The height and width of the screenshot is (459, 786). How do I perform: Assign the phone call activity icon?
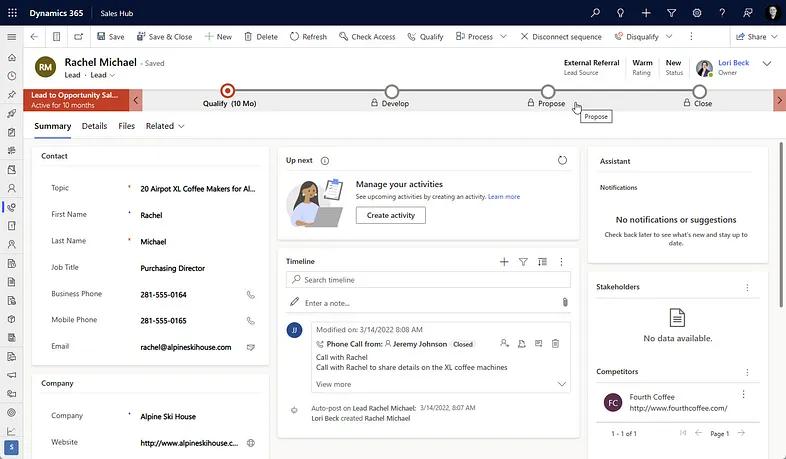click(x=504, y=344)
